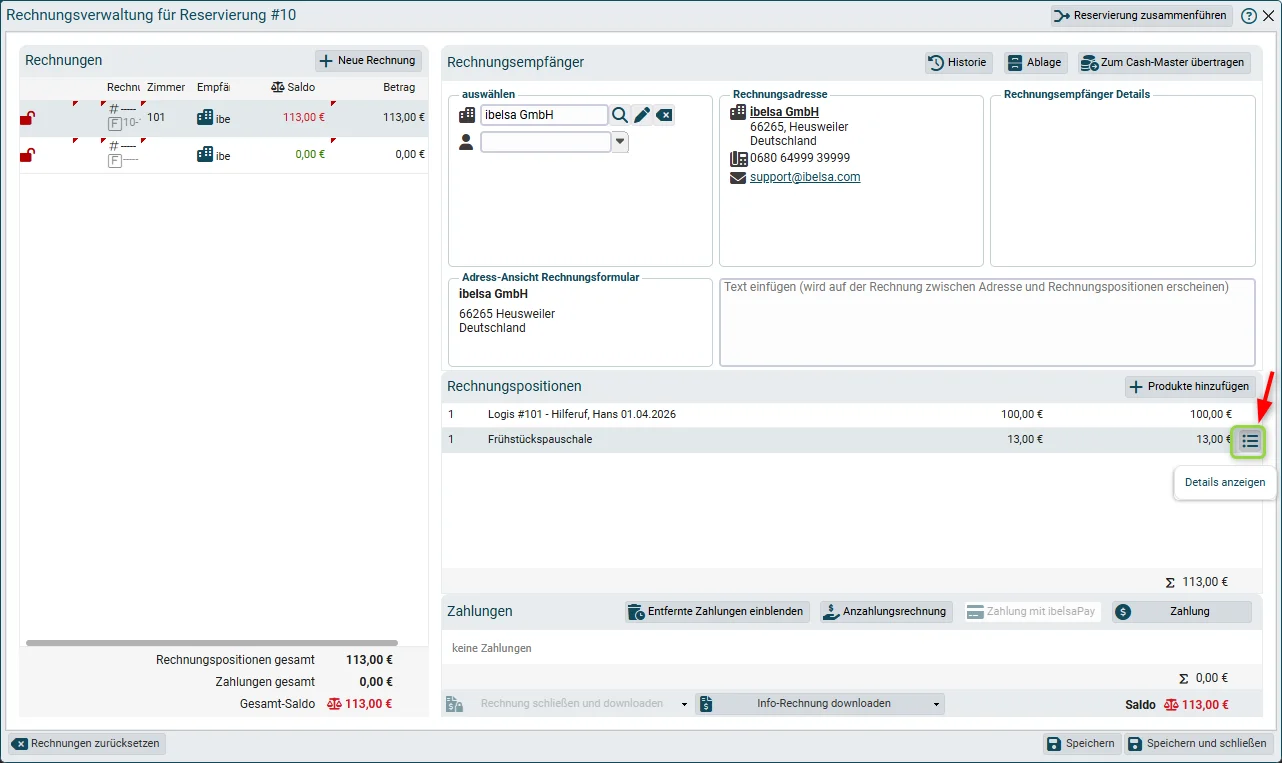Image resolution: width=1282 pixels, height=763 pixels.
Task: Click Reservierung zusammenführen
Action: pos(1141,16)
